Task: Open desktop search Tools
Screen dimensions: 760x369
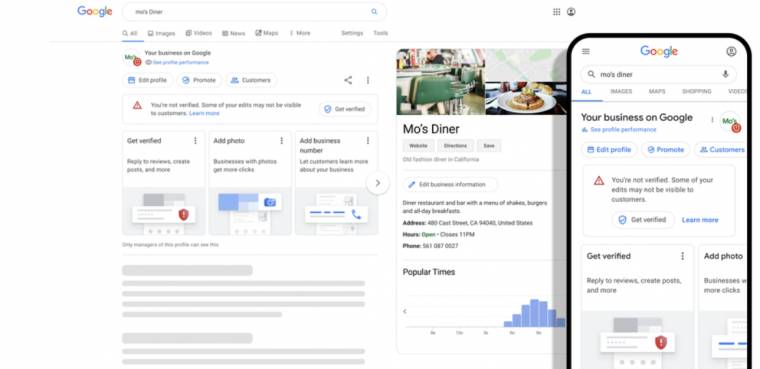Action: coord(380,33)
